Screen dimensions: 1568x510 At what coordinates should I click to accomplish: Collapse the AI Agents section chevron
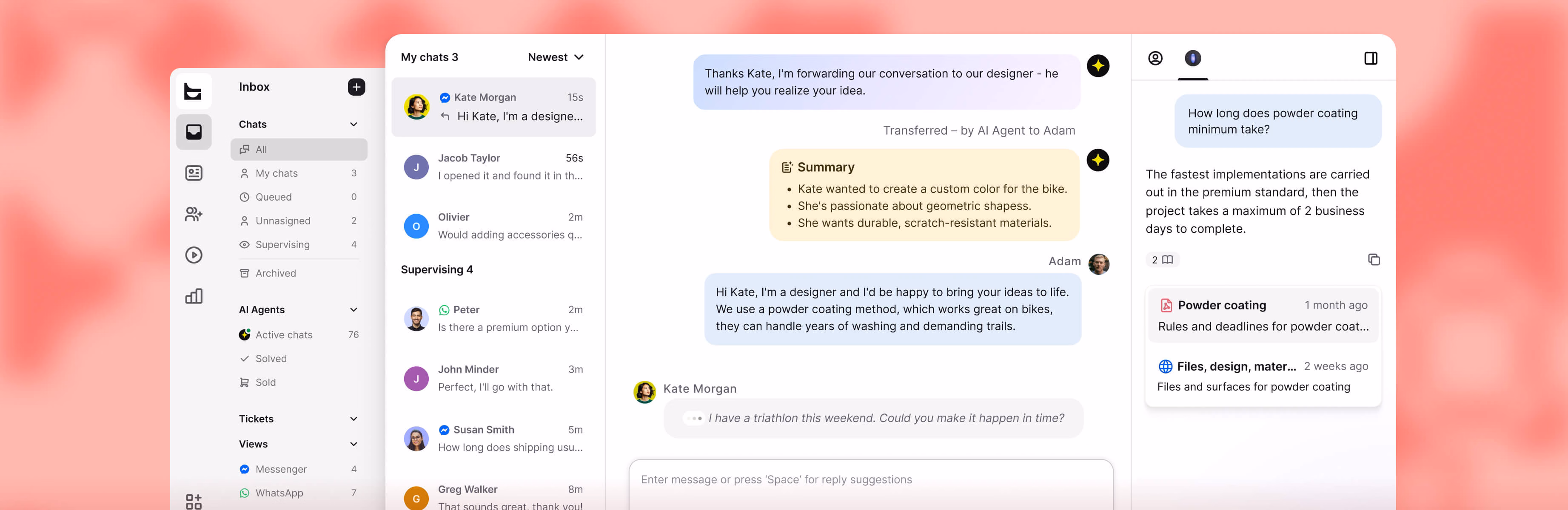point(354,310)
